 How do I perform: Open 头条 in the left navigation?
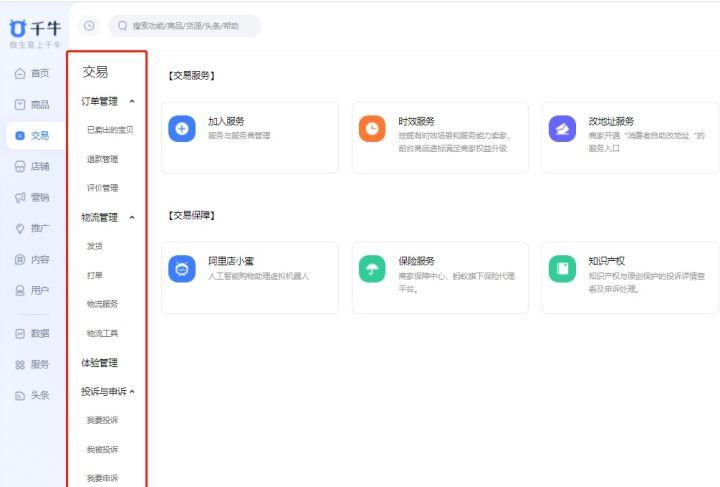pos(39,395)
